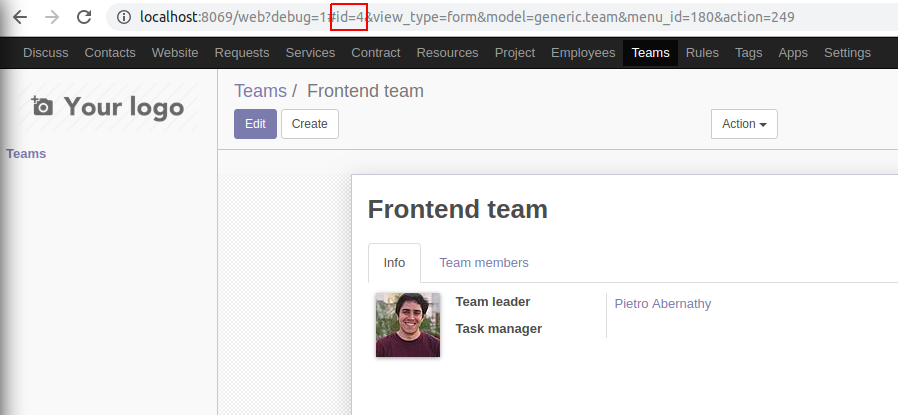Select the Info tab

coord(394,263)
